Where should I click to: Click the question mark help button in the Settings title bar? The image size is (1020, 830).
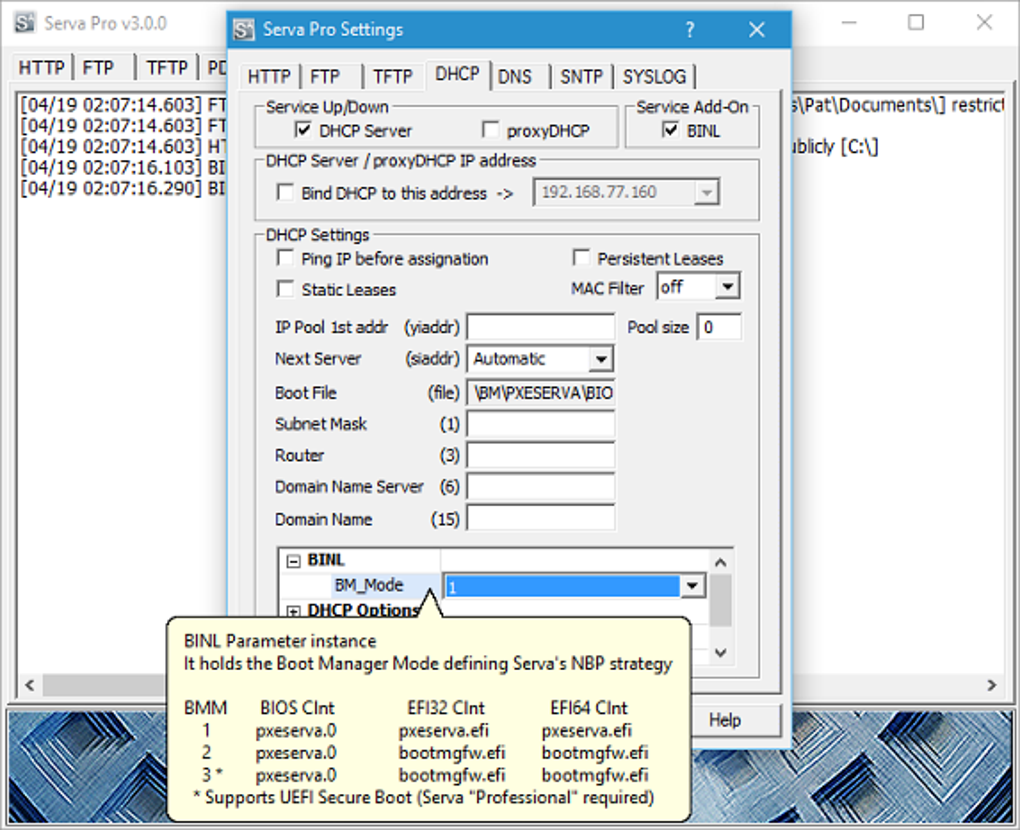point(690,29)
